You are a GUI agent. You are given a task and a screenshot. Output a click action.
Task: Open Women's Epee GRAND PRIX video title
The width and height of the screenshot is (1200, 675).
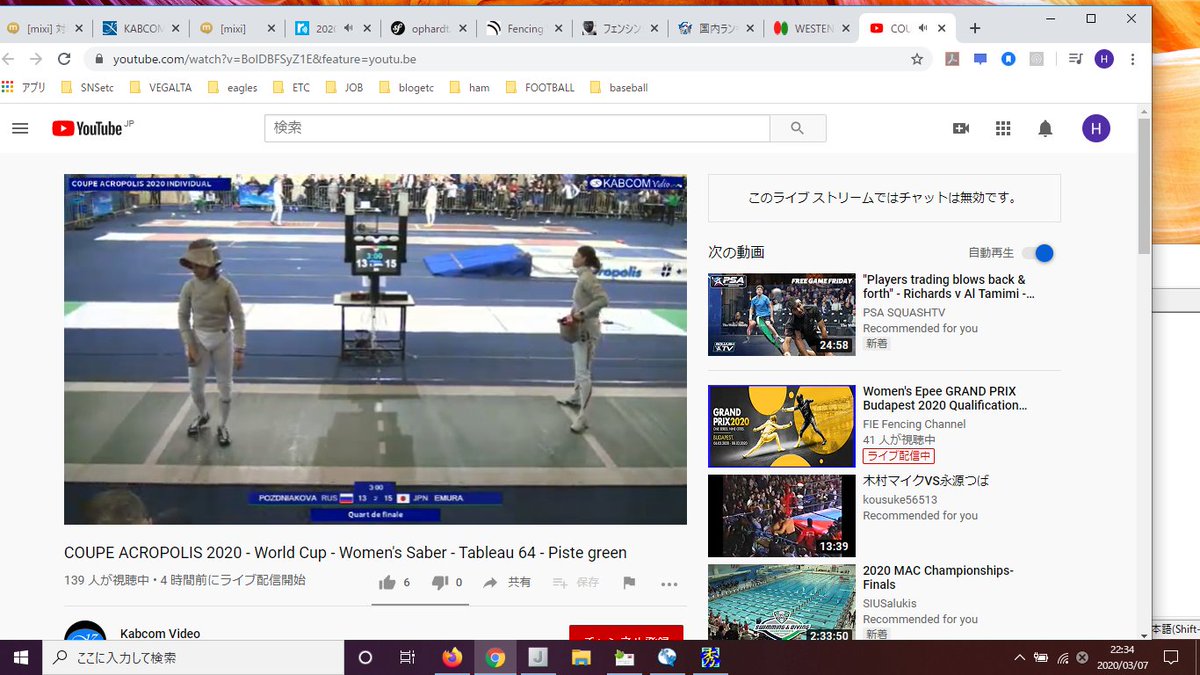pyautogui.click(x=945, y=398)
